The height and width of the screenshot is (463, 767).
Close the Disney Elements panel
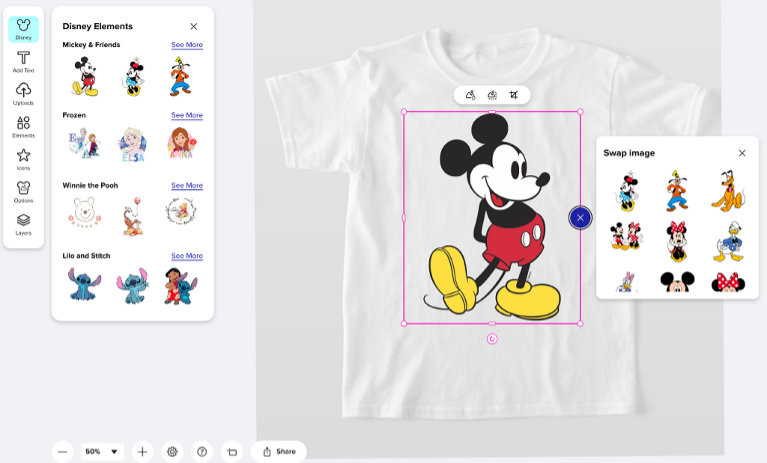(x=194, y=26)
